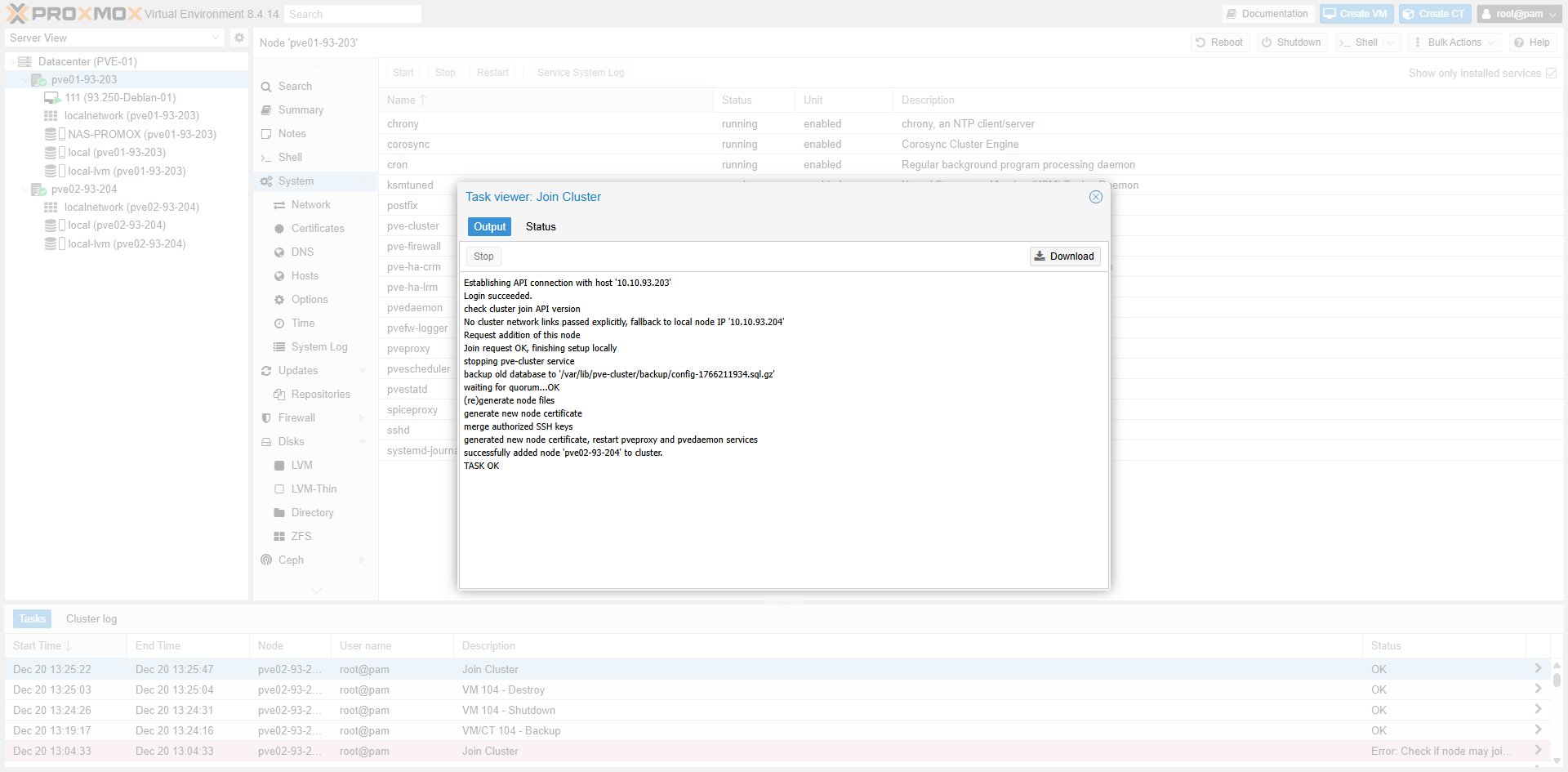Click the Reboot button
The width and height of the screenshot is (1568, 772).
click(1218, 42)
